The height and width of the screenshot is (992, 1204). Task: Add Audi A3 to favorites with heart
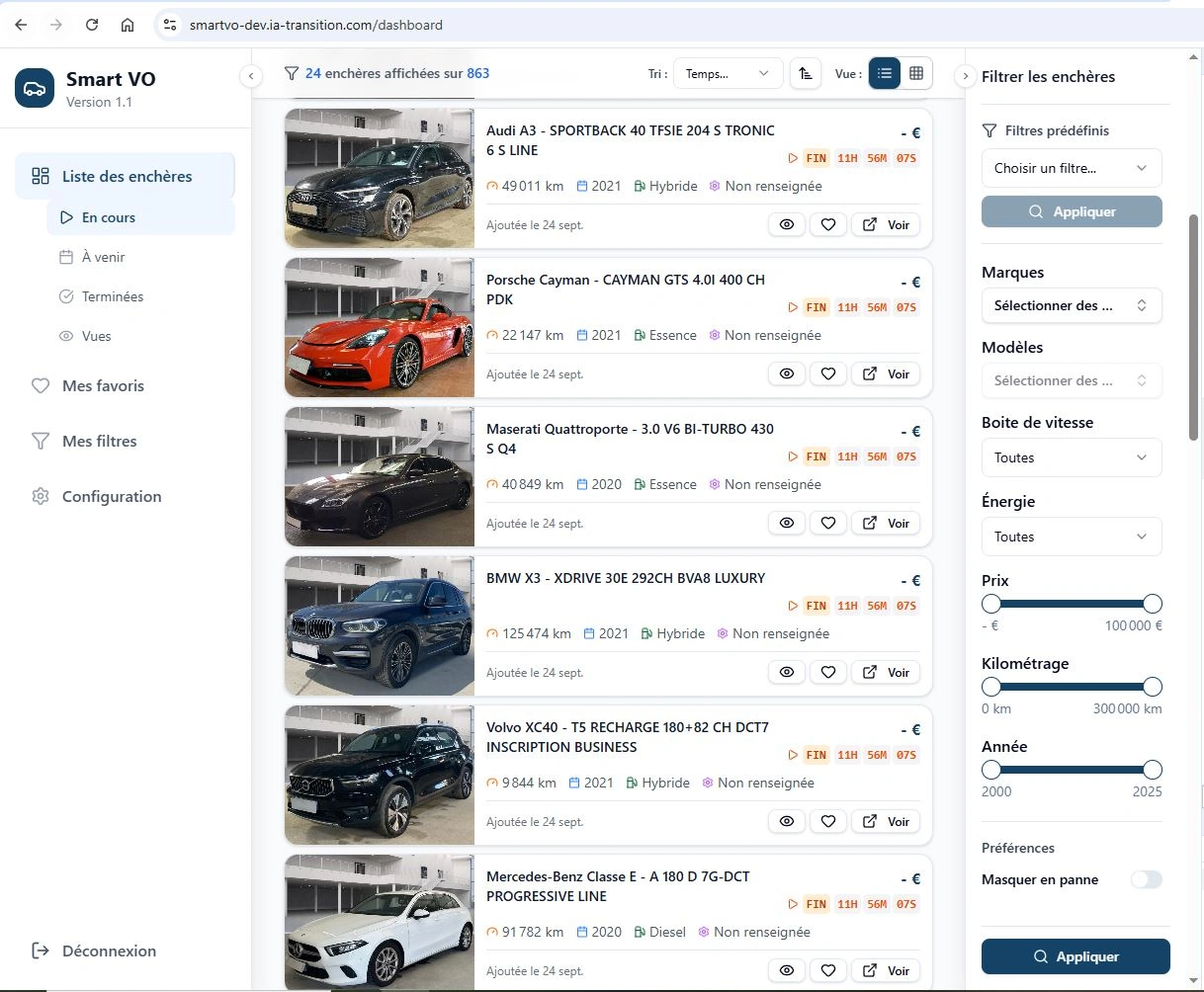pyautogui.click(x=828, y=224)
